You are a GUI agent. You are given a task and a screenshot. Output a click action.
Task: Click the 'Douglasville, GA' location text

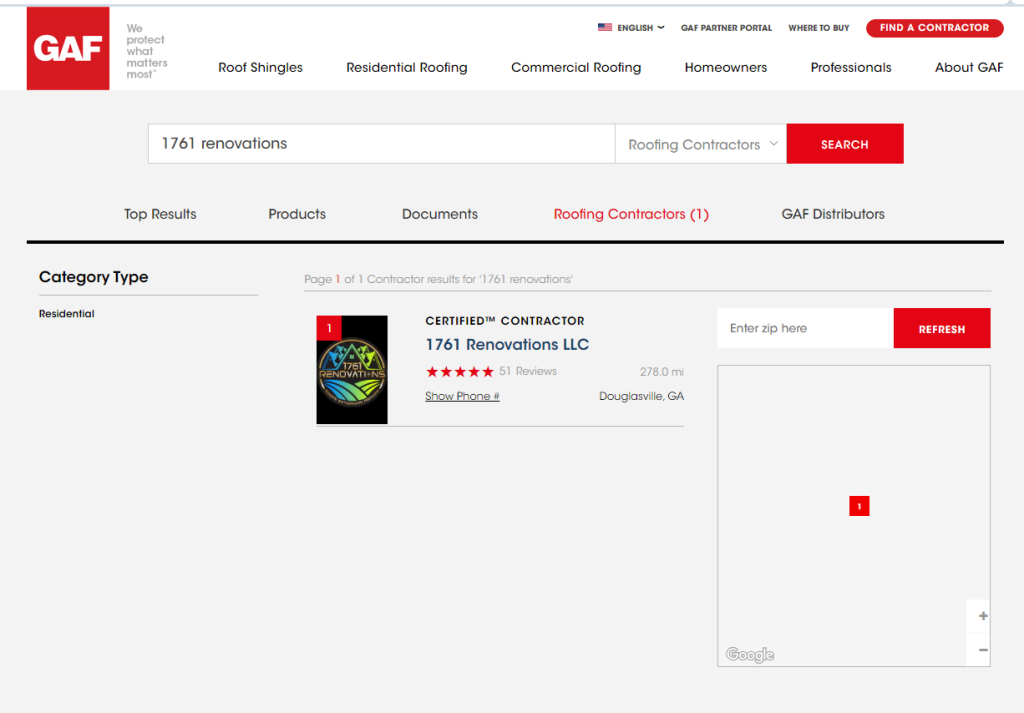coord(641,396)
